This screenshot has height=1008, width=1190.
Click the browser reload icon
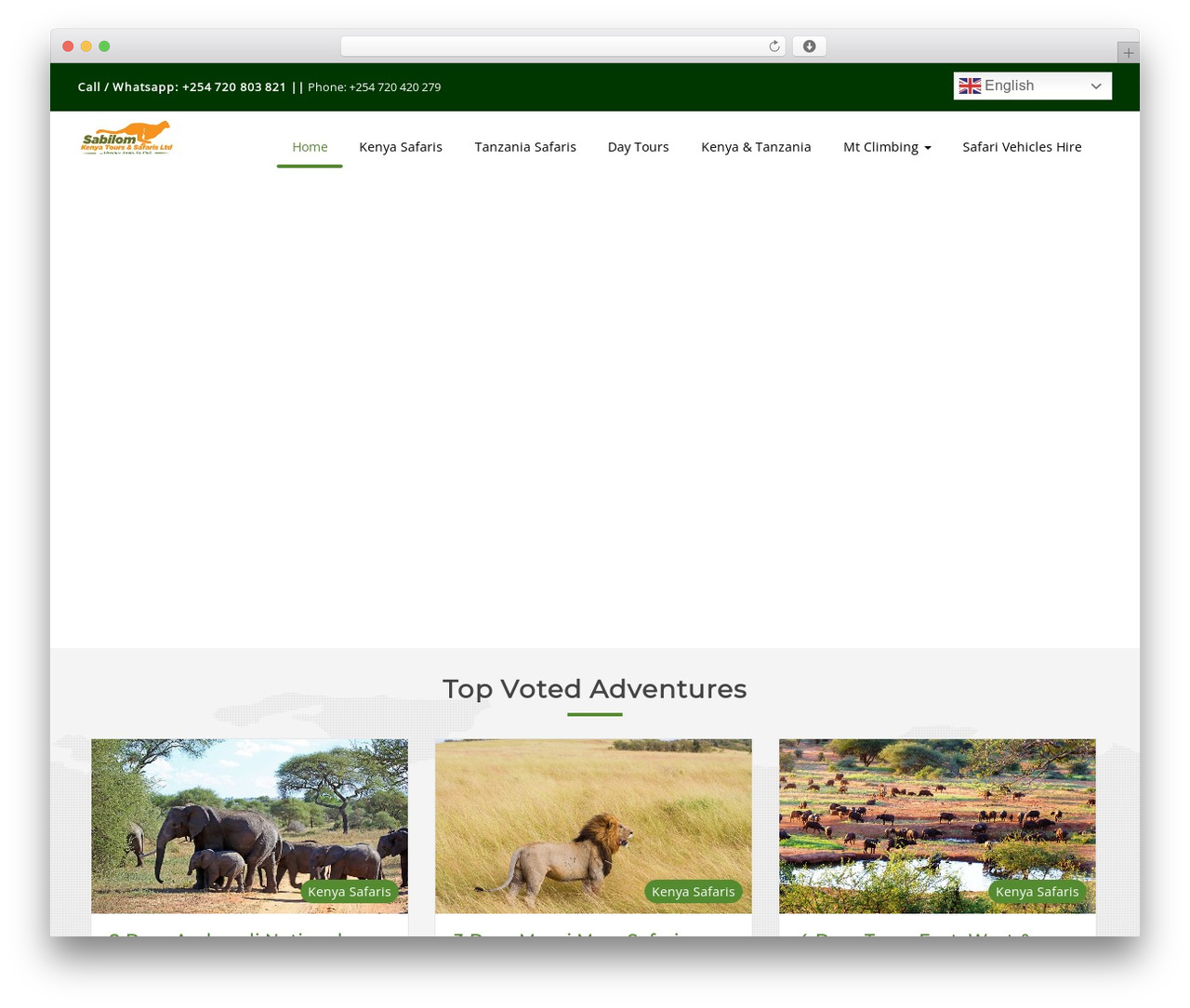click(x=773, y=46)
